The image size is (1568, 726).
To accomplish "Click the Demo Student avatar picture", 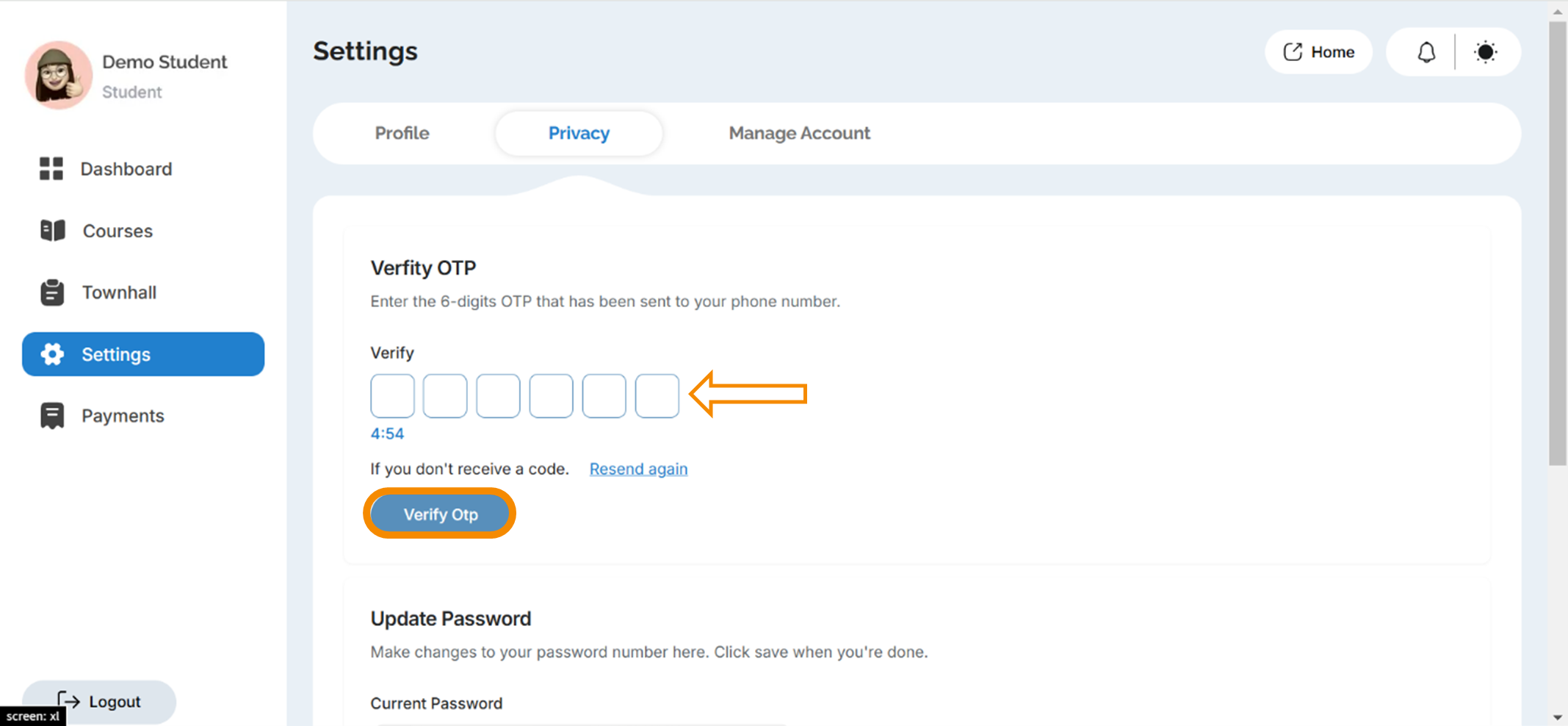I will pyautogui.click(x=58, y=75).
